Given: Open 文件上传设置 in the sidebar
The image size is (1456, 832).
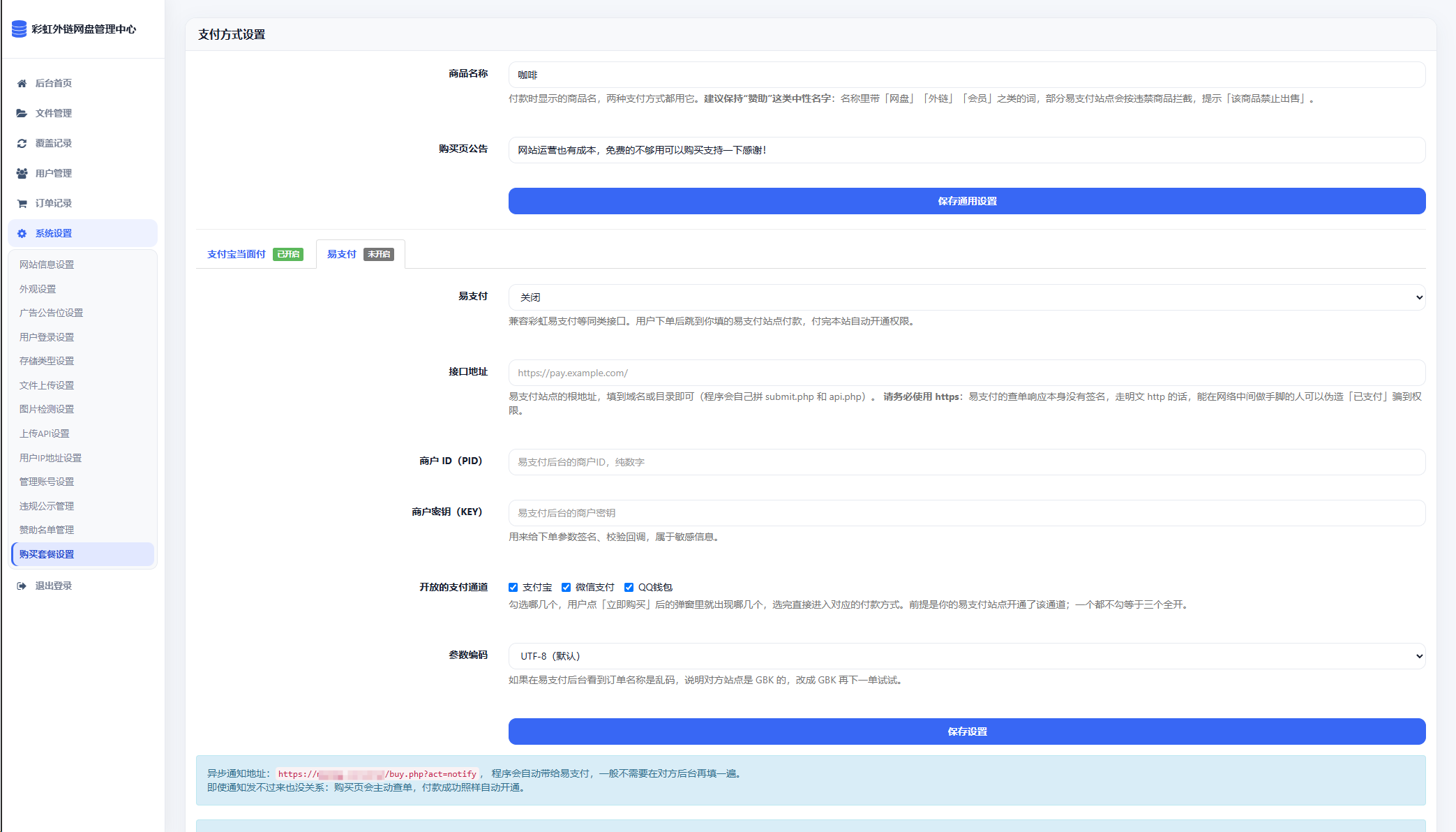Looking at the screenshot, I should pos(47,385).
